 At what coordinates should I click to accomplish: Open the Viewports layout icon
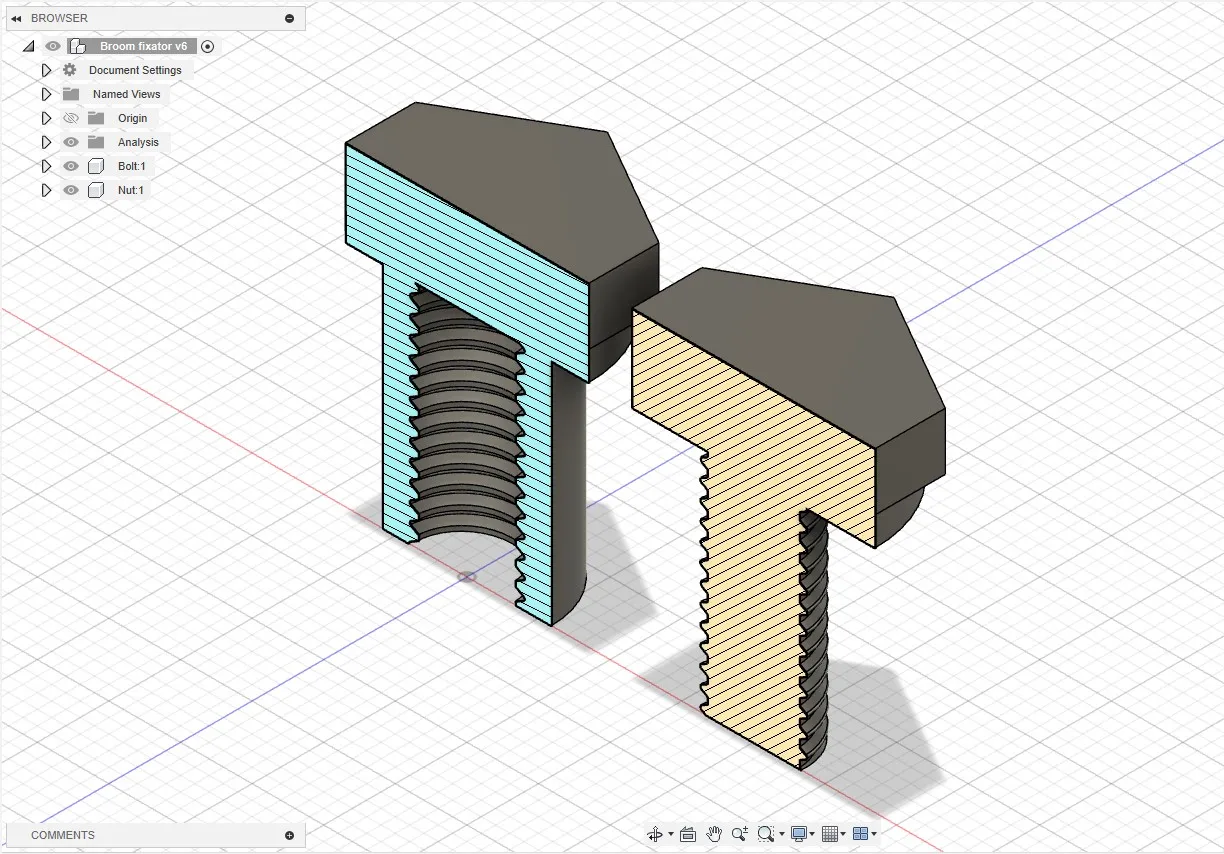[x=860, y=834]
